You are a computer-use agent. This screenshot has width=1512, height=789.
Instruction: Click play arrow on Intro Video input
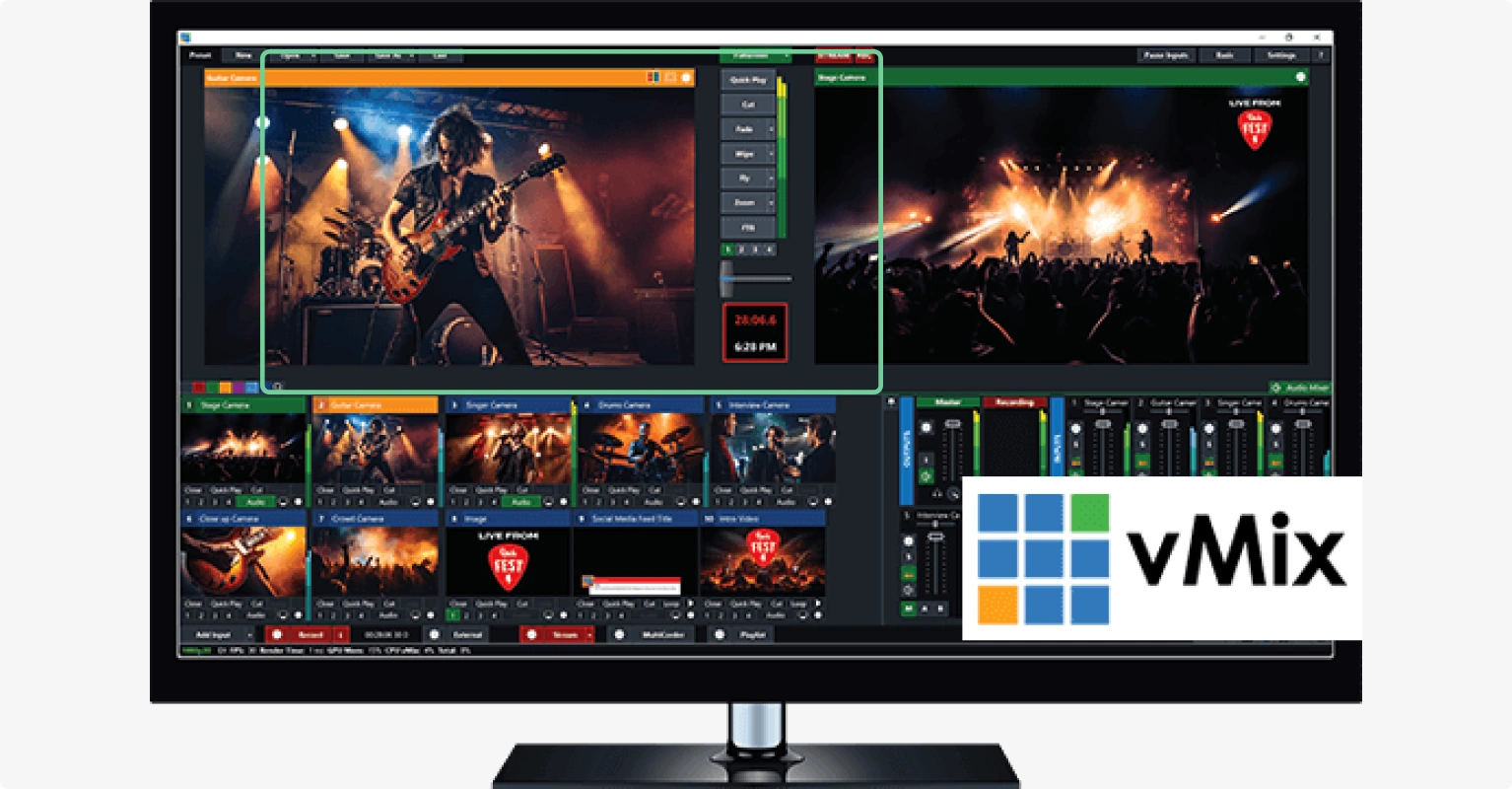818,604
